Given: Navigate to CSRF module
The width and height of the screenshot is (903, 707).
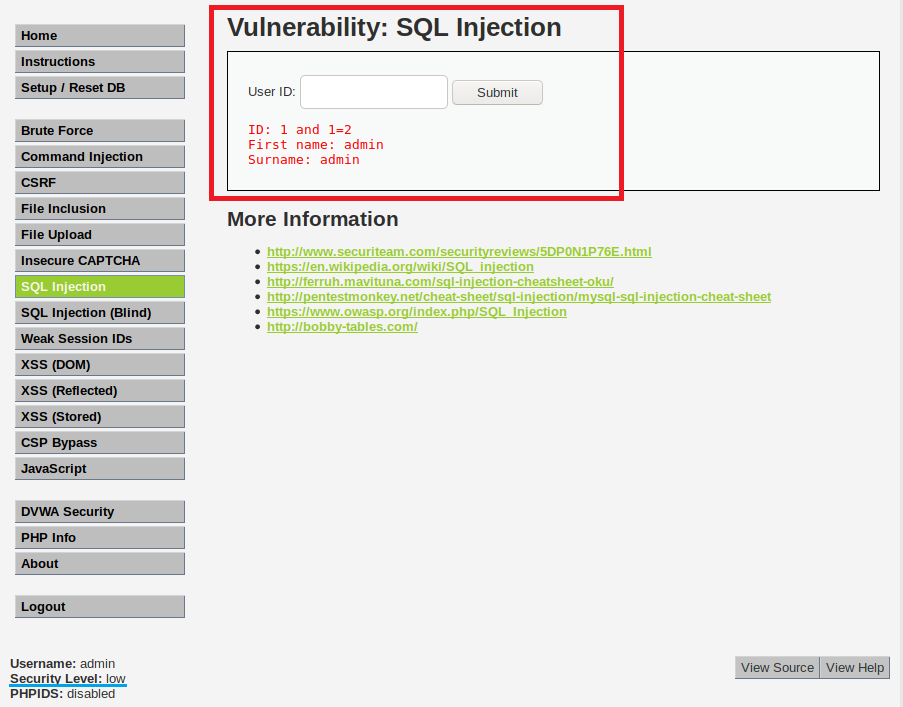Looking at the screenshot, I should (x=100, y=183).
